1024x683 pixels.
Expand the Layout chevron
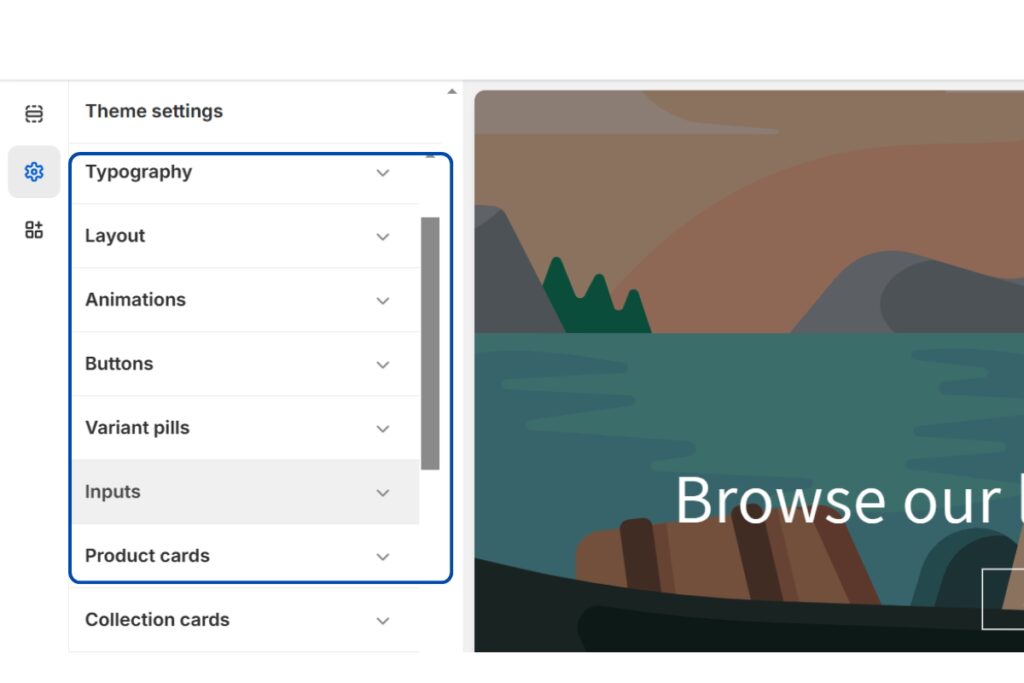(383, 236)
